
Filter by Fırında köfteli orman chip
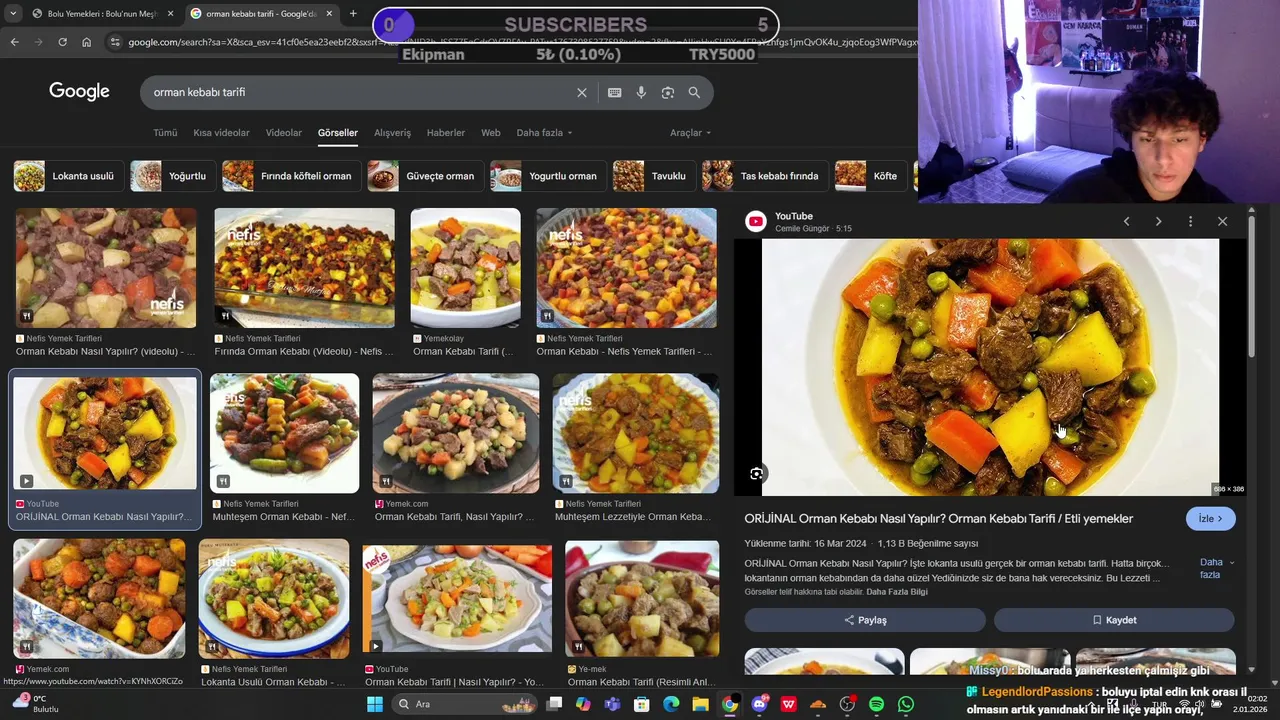[x=291, y=176]
